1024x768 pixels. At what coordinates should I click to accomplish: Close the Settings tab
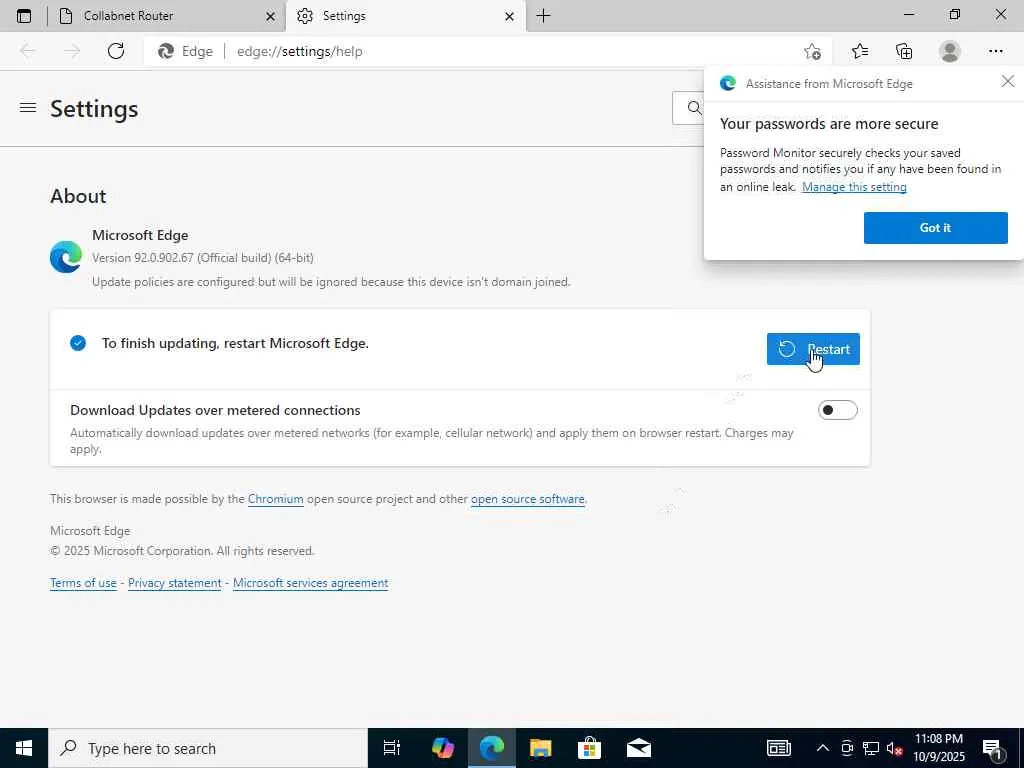click(509, 16)
